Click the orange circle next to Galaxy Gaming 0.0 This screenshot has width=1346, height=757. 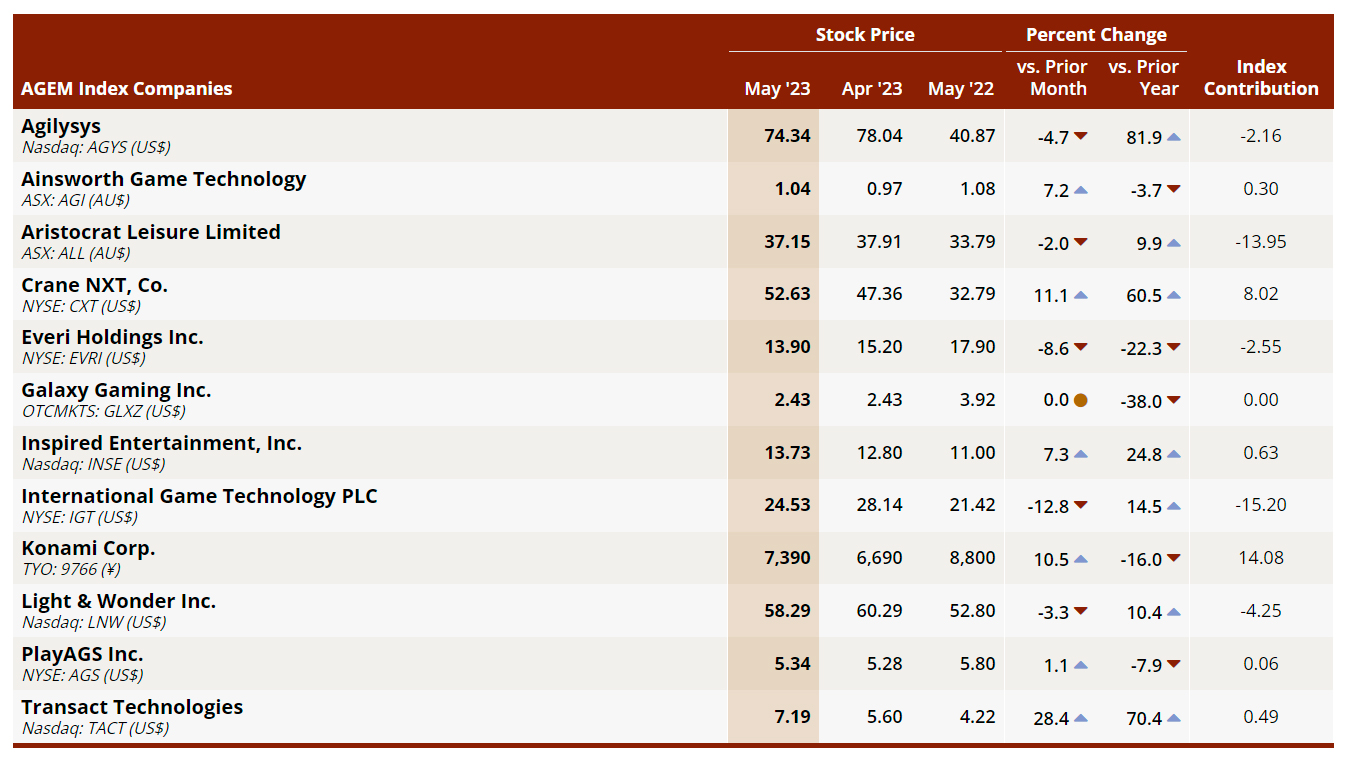(1080, 401)
